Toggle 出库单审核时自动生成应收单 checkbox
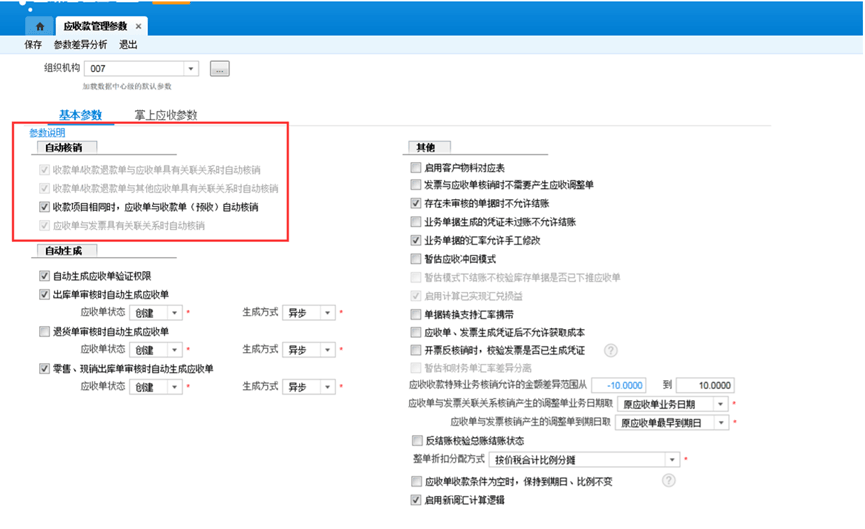This screenshot has height=529, width=865. click(x=44, y=295)
